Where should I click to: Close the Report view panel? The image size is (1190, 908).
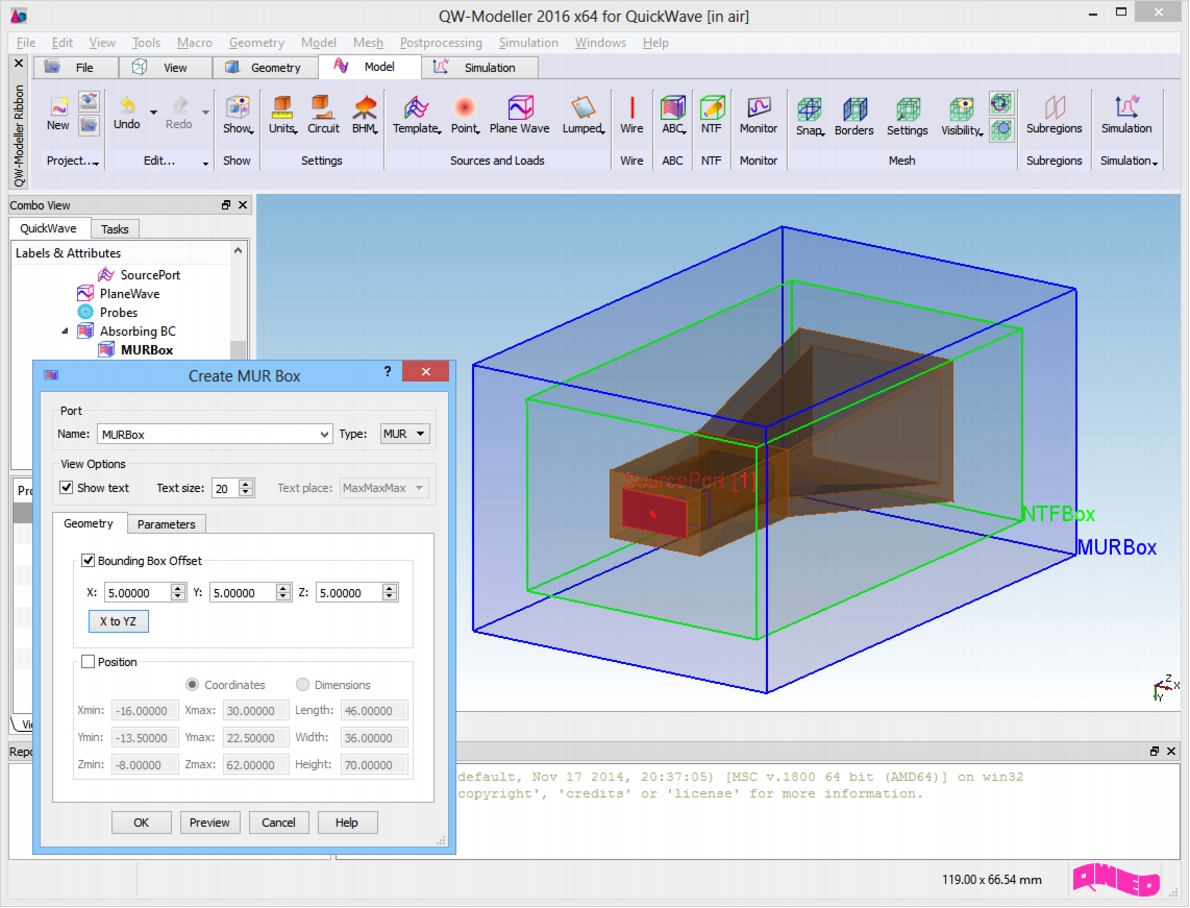click(1171, 751)
